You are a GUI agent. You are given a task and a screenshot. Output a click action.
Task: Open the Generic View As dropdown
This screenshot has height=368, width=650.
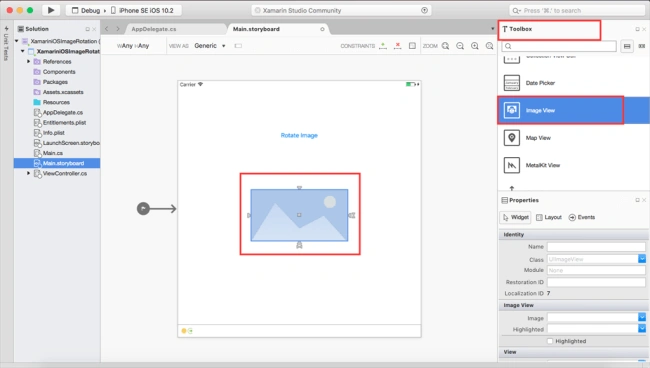pyautogui.click(x=210, y=46)
